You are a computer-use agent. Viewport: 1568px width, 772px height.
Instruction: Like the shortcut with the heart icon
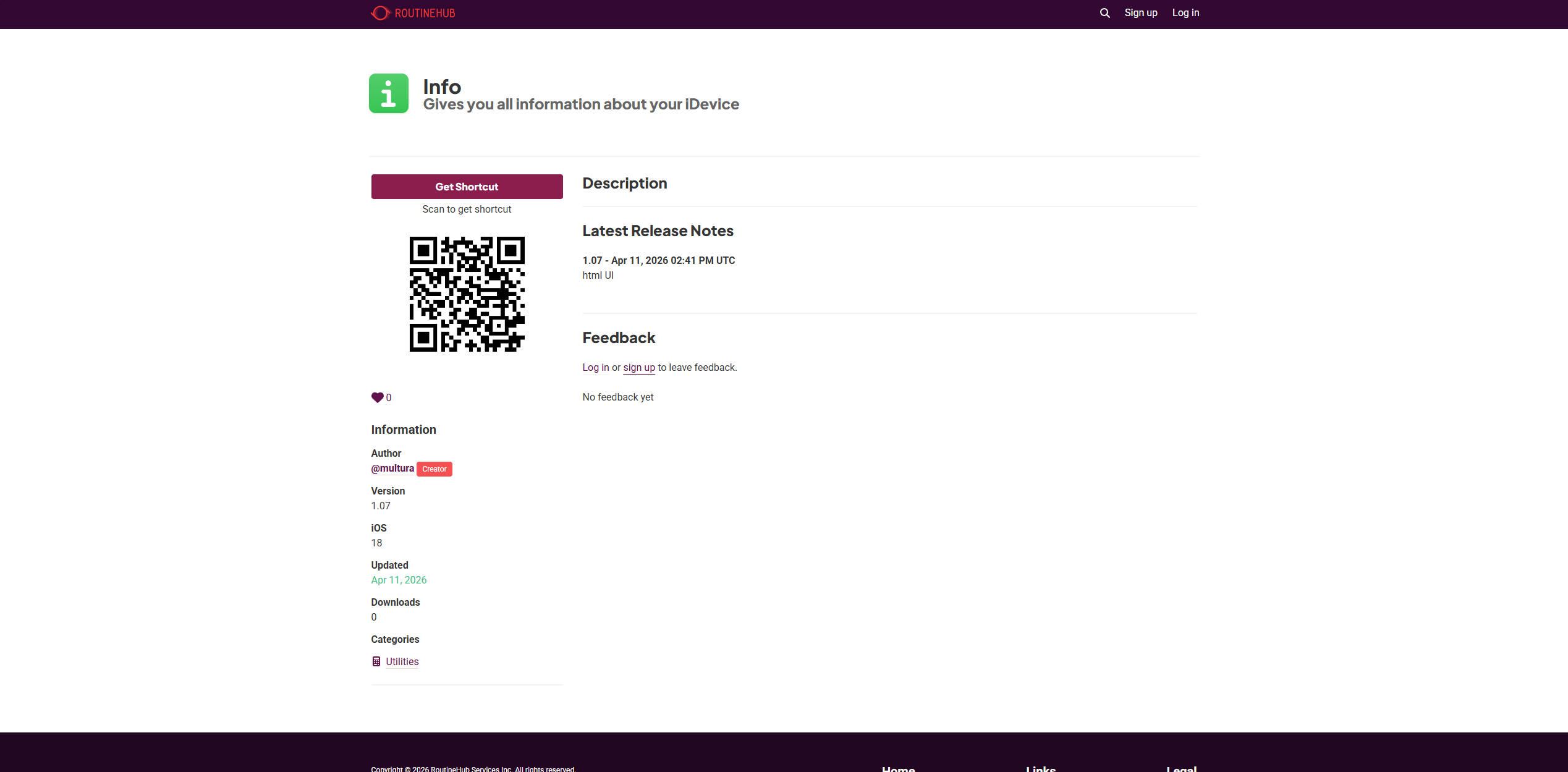(x=377, y=397)
